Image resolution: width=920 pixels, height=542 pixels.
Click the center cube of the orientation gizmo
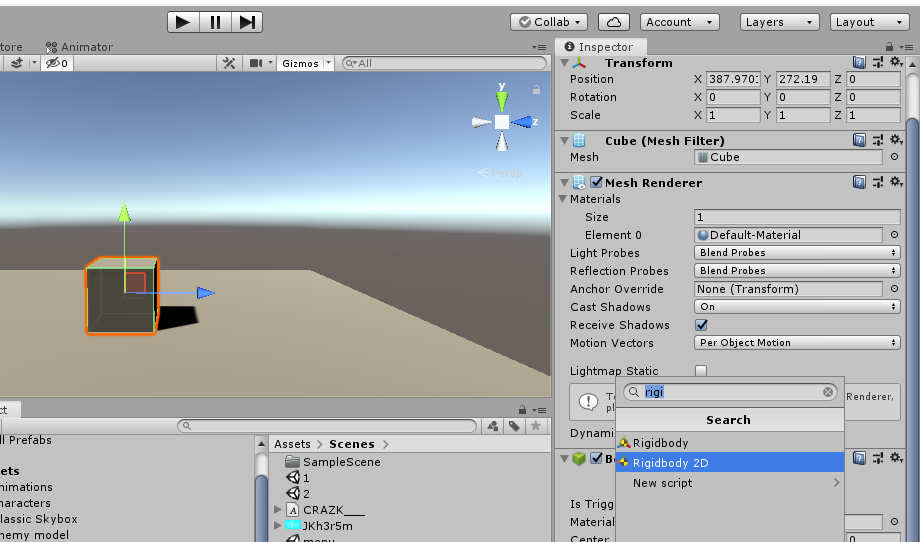pos(502,122)
